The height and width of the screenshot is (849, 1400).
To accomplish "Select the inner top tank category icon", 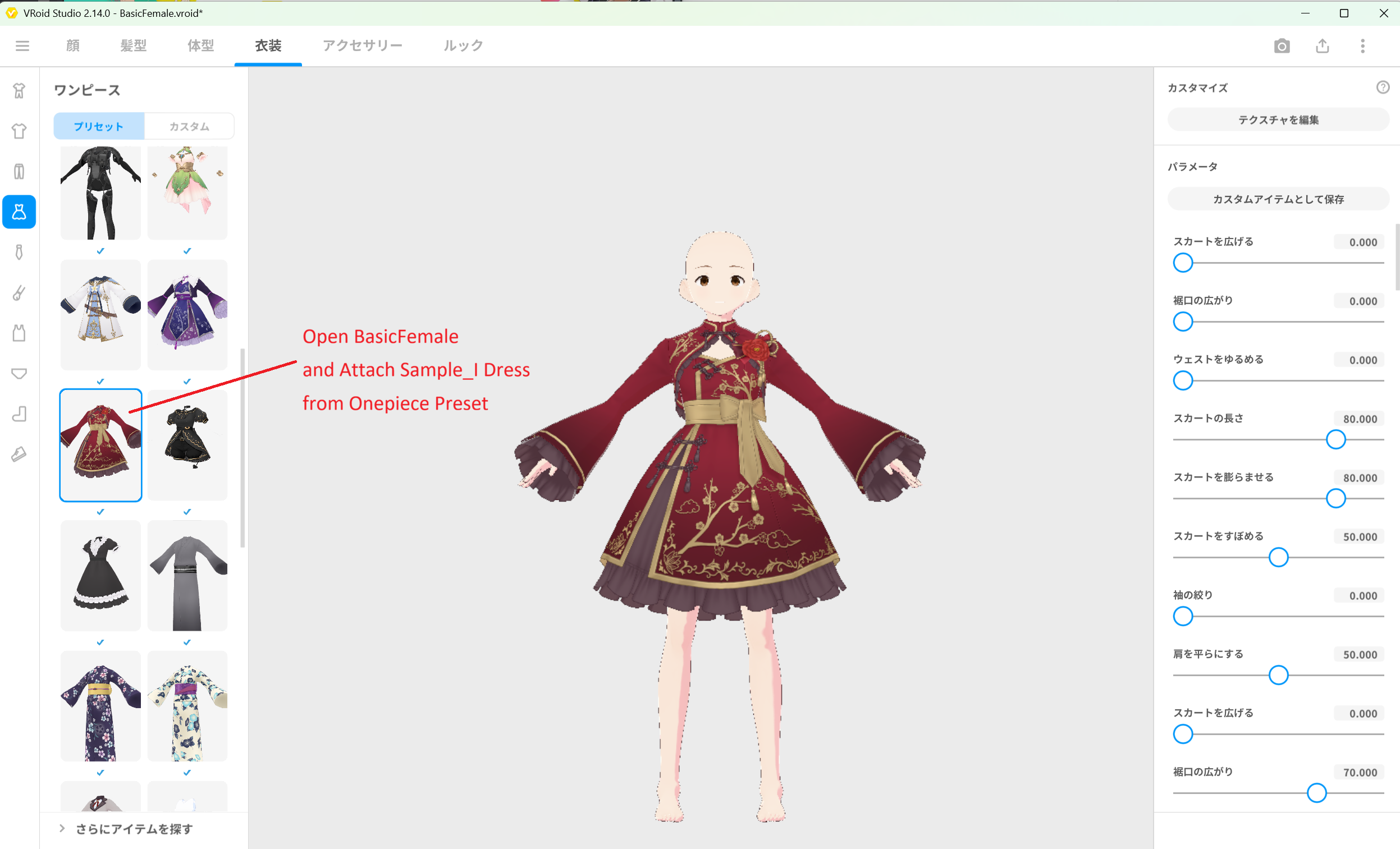I will pos(19,333).
